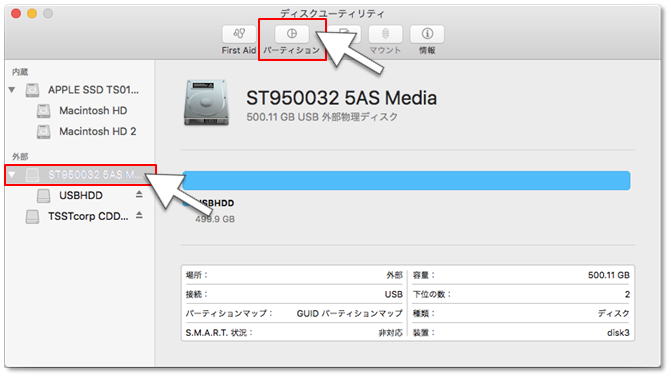This screenshot has width=671, height=378.
Task: Click the ST950032 5AS Media title
Action: pyautogui.click(x=341, y=98)
